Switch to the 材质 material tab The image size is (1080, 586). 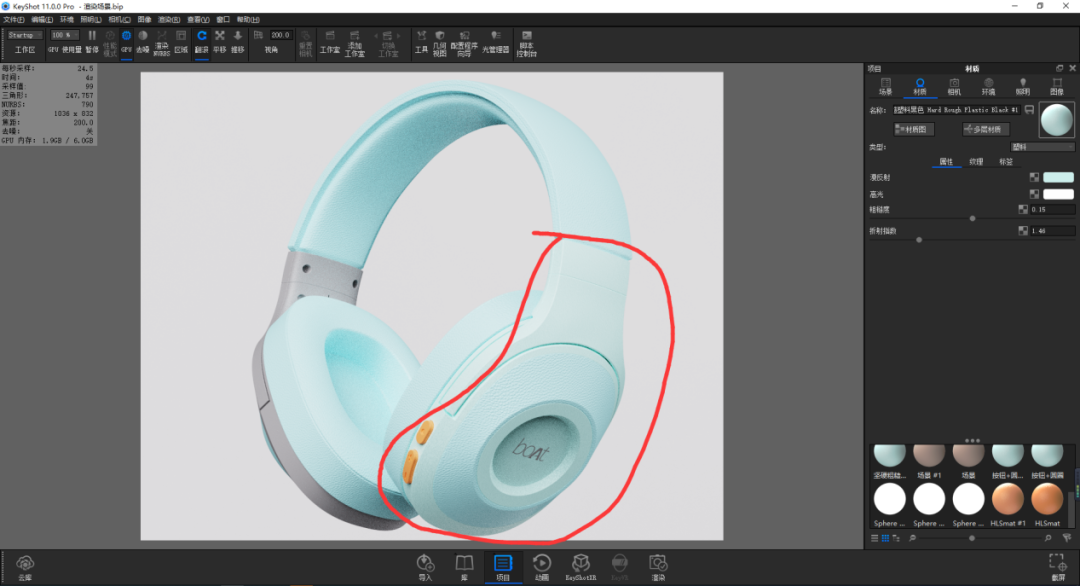tap(920, 87)
